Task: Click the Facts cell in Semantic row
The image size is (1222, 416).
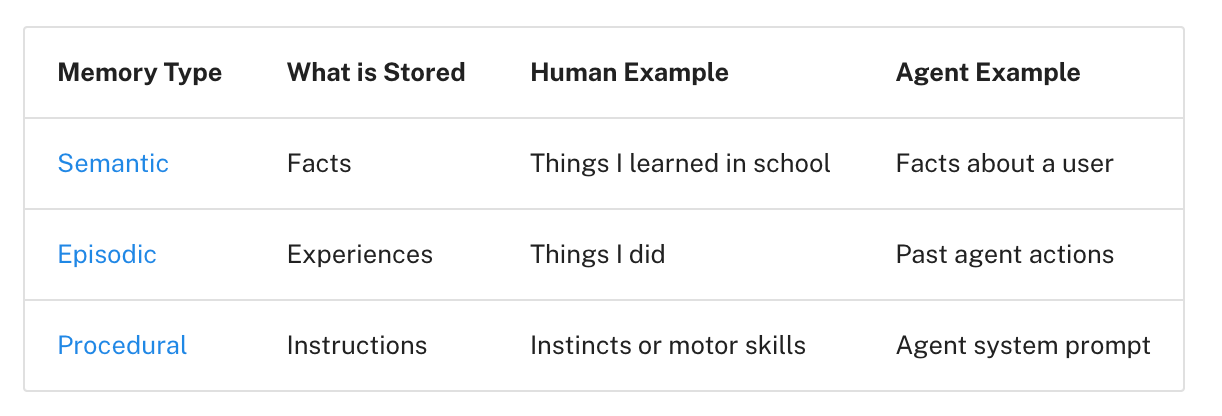Action: (319, 163)
